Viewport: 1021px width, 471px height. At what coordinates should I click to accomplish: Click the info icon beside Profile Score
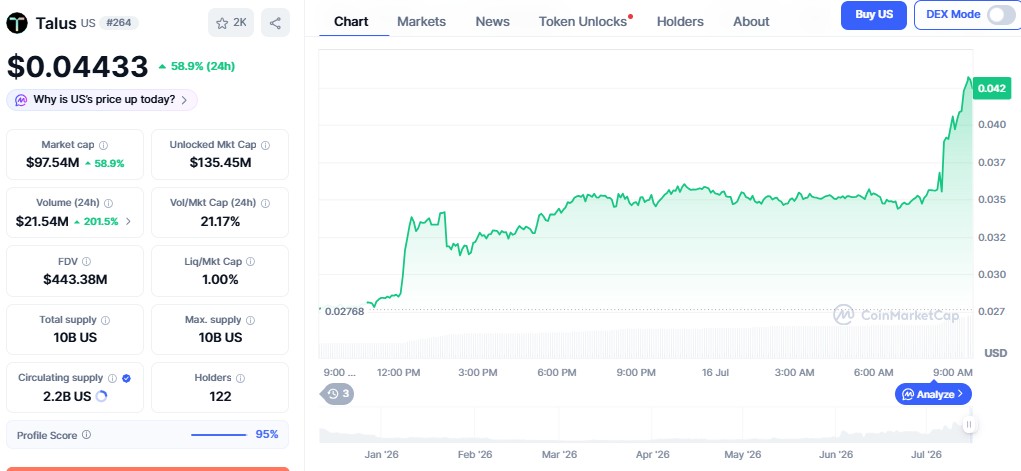pos(86,435)
